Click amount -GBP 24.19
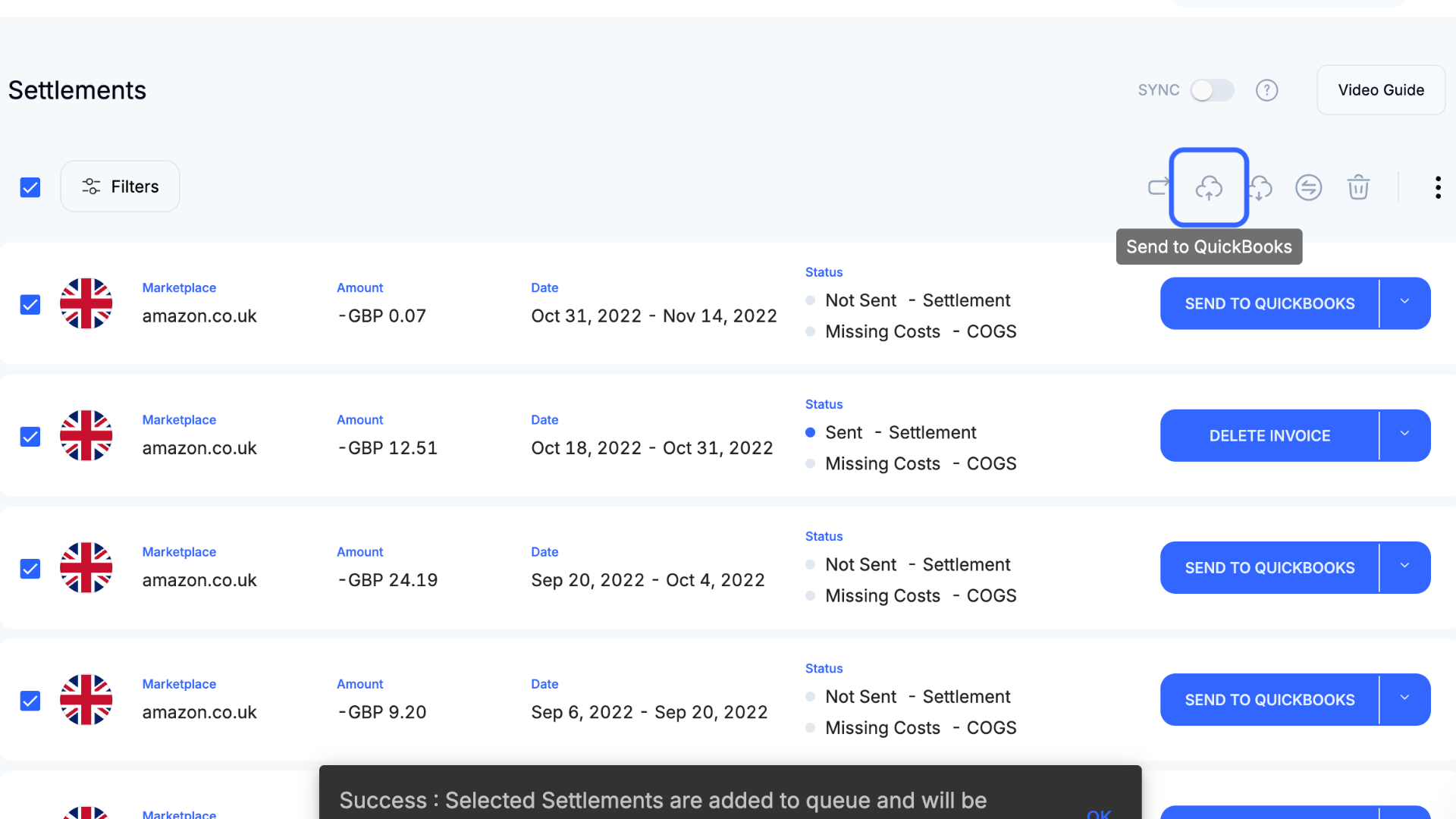The height and width of the screenshot is (819, 1456). (388, 580)
